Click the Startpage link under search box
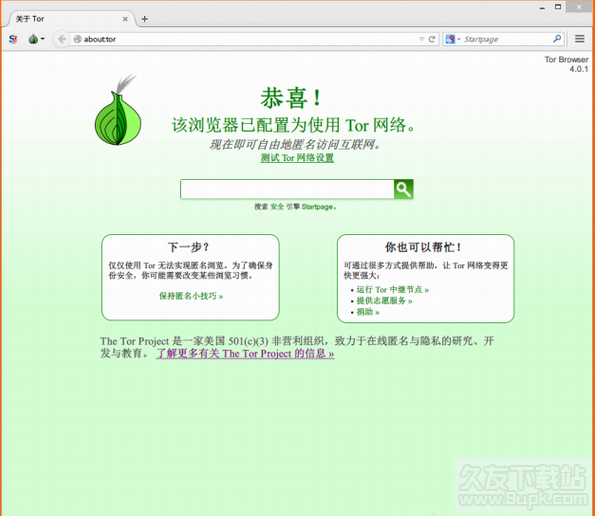The image size is (595, 516). 317,207
